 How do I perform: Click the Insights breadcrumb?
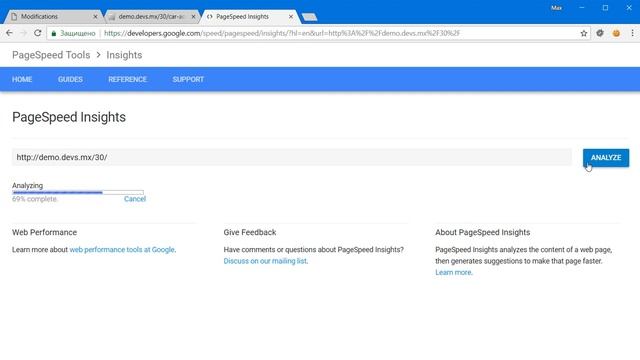(124, 55)
